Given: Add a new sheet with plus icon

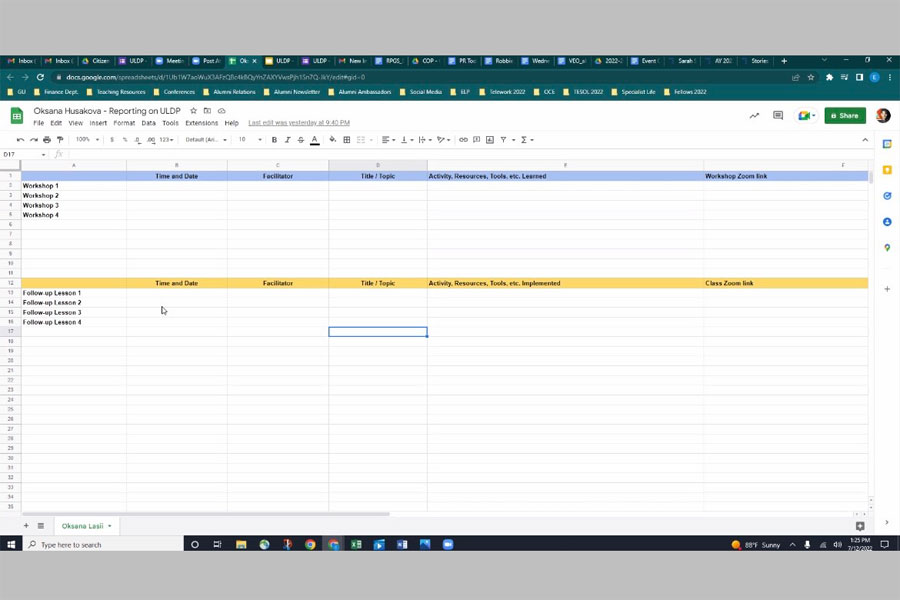Looking at the screenshot, I should click(x=26, y=526).
